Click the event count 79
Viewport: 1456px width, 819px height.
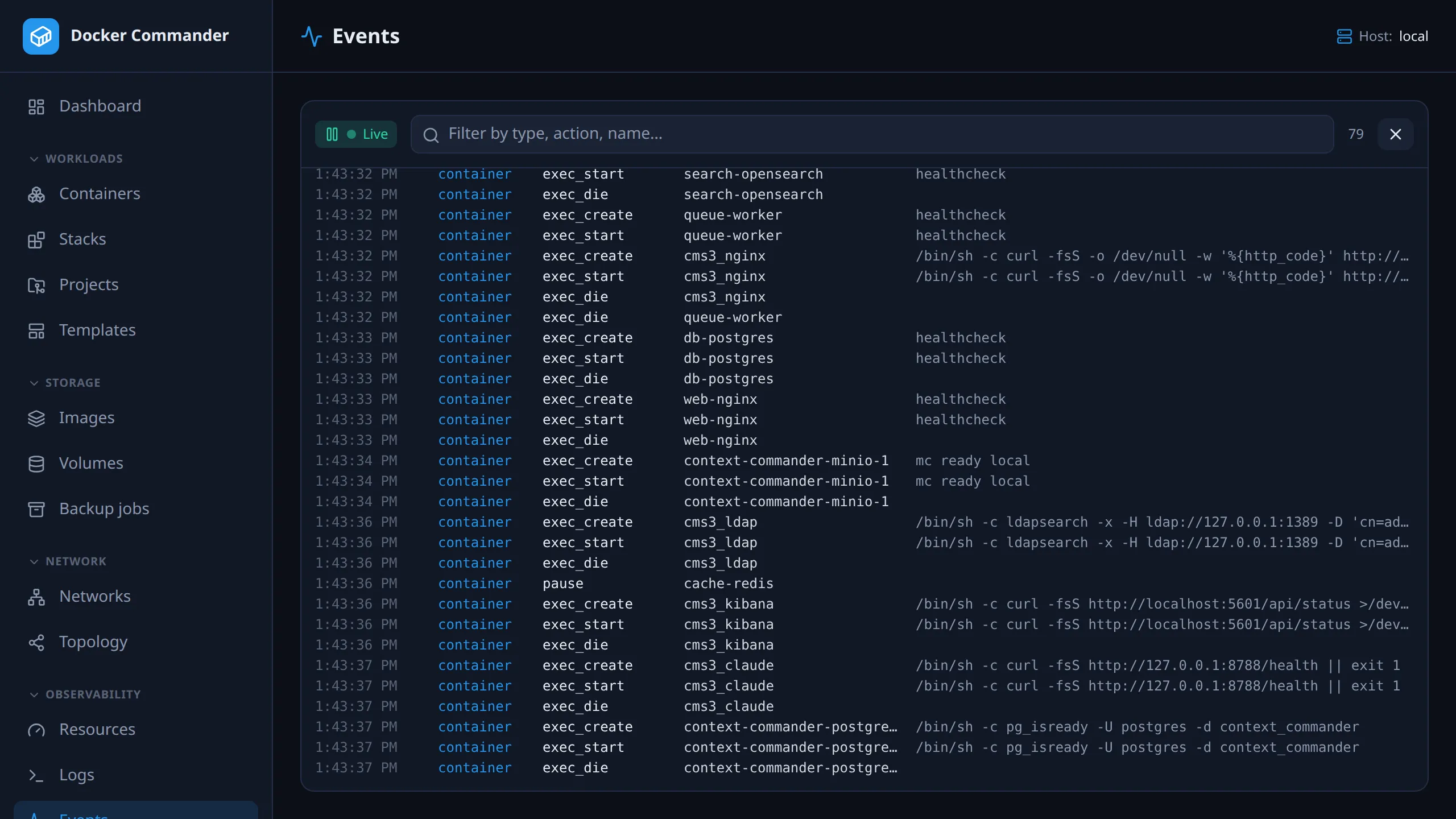coord(1356,134)
